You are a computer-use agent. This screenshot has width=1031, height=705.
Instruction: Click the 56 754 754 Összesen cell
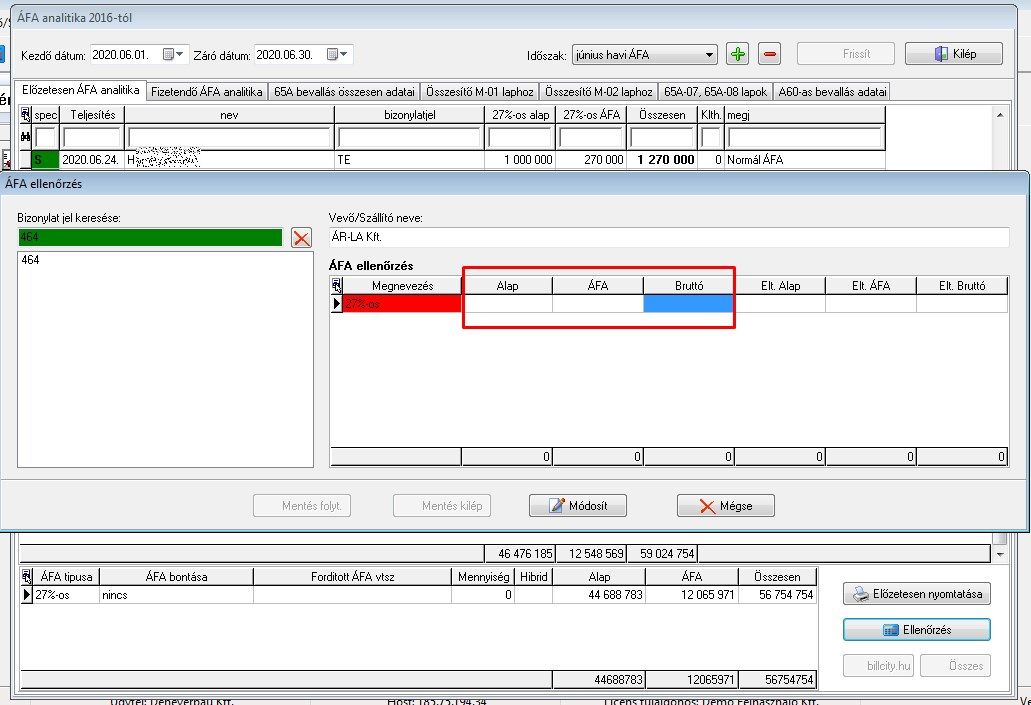click(777, 595)
